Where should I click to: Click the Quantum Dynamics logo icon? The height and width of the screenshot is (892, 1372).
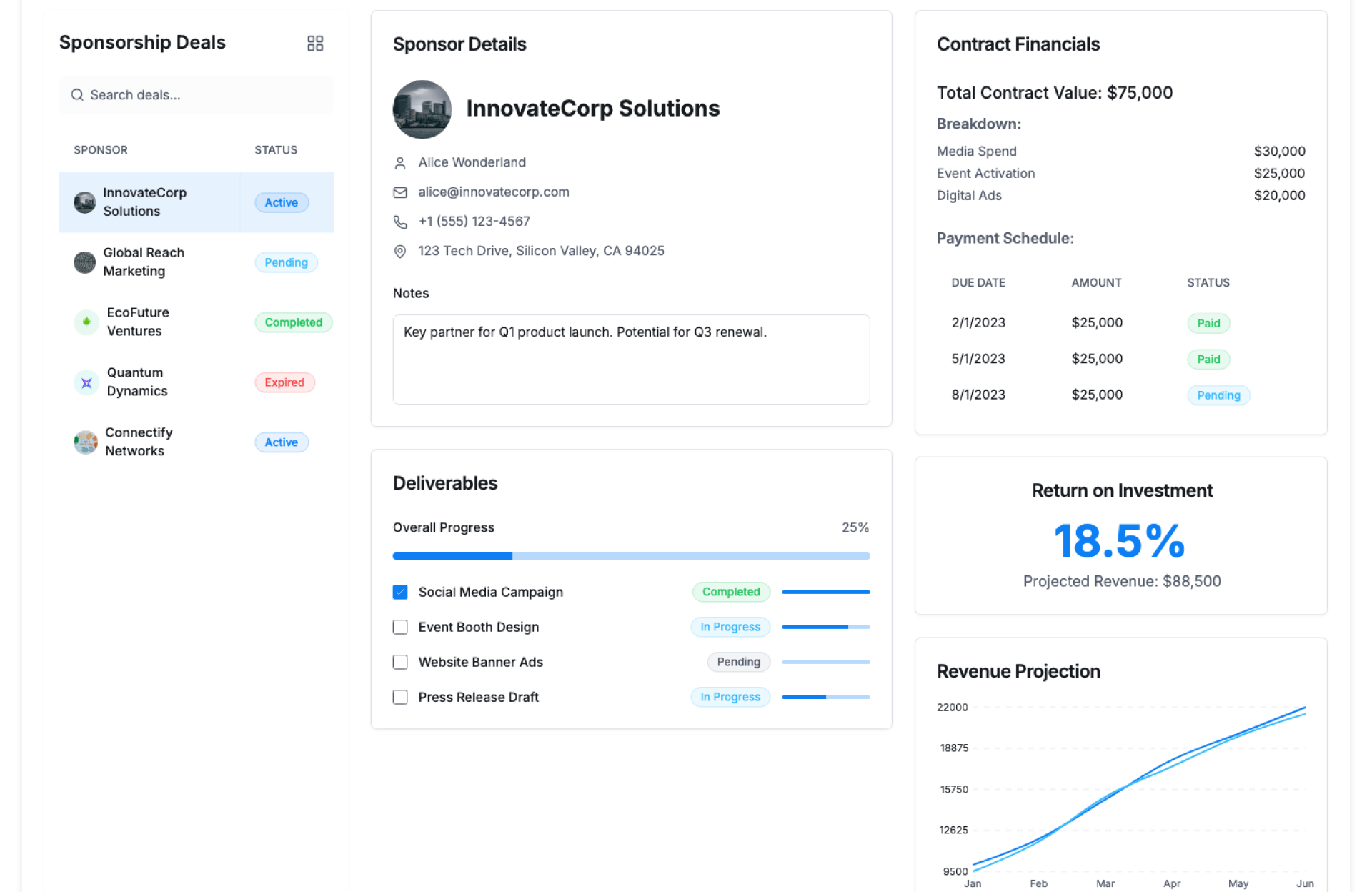tap(86, 382)
